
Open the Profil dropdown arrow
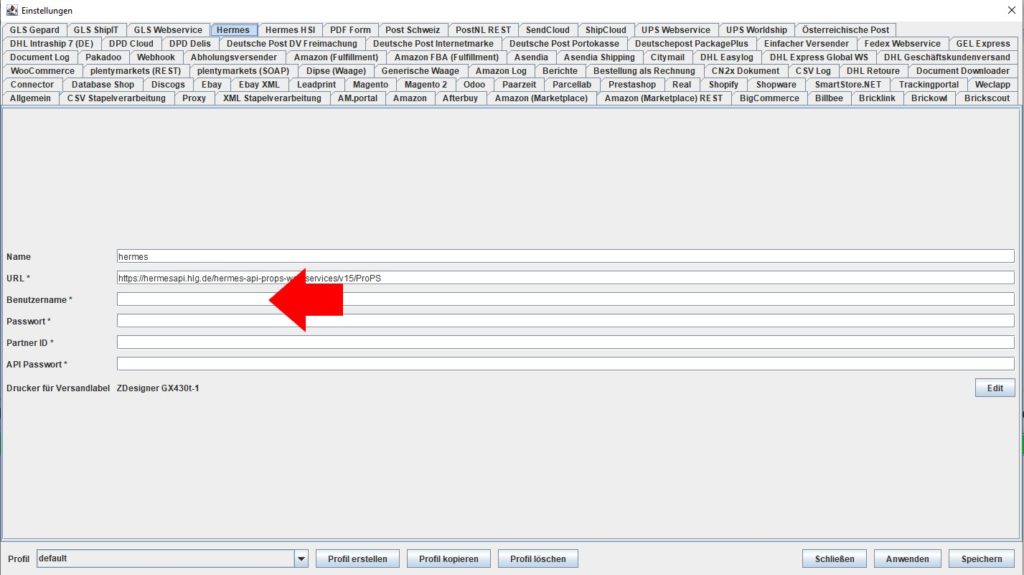[x=301, y=559]
